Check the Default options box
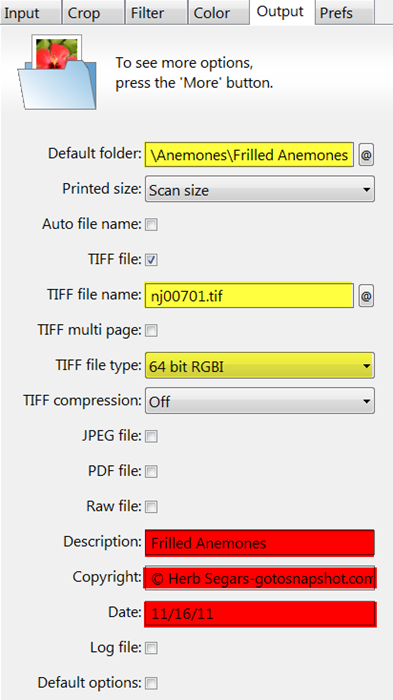 coord(152,683)
